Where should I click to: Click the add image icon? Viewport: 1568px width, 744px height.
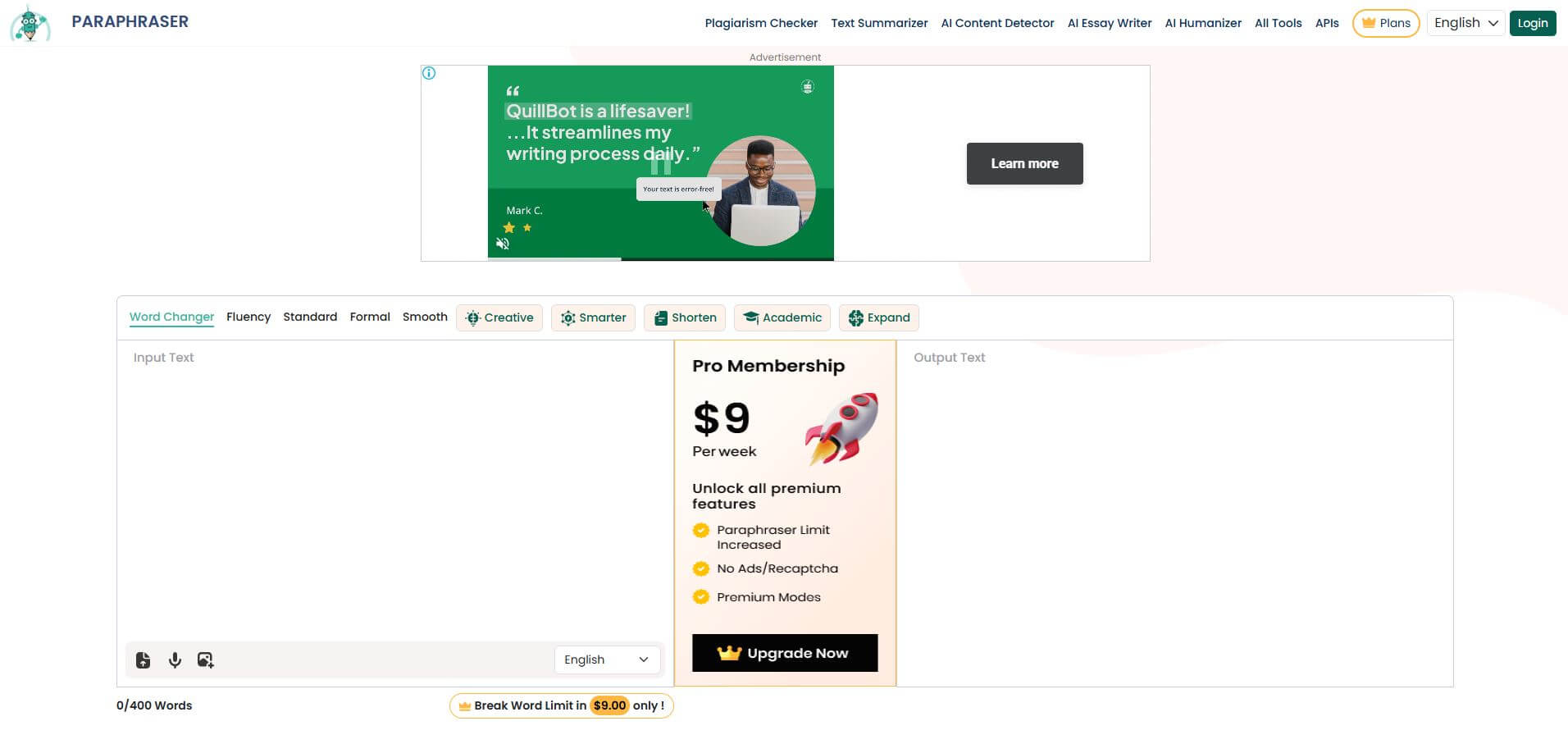click(205, 660)
